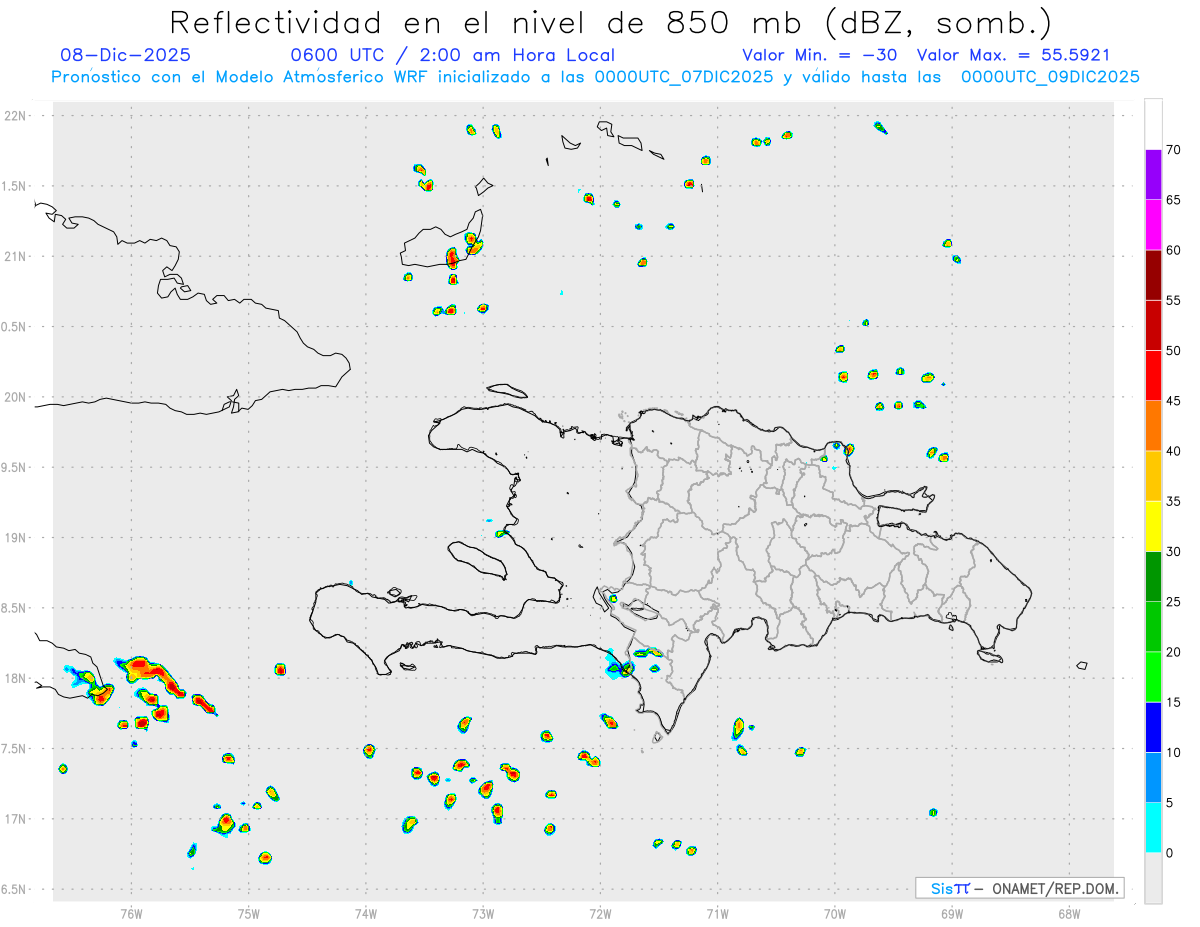Pick the maroon 55–60 dBZ colorbar segment

point(1153,275)
